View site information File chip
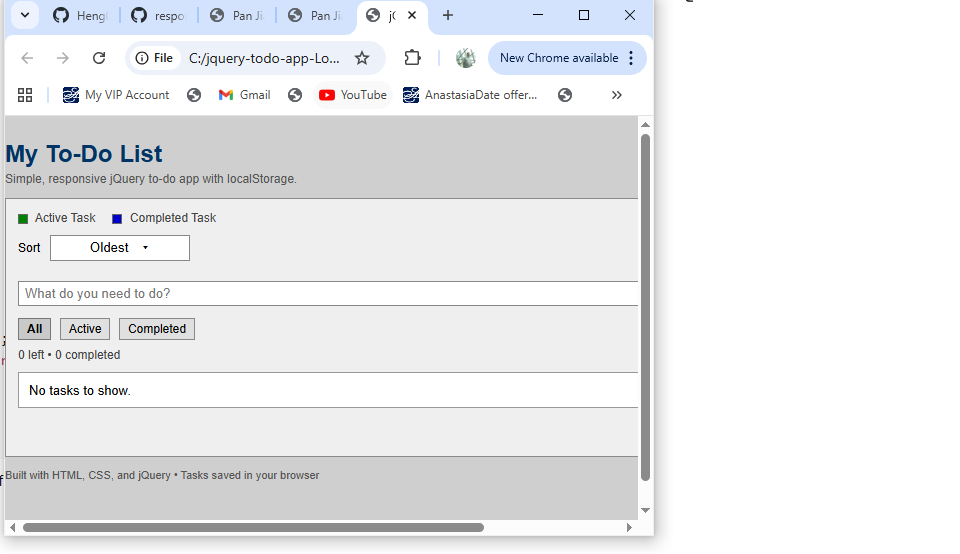Screen dimensions: 960x554 (x=154, y=58)
